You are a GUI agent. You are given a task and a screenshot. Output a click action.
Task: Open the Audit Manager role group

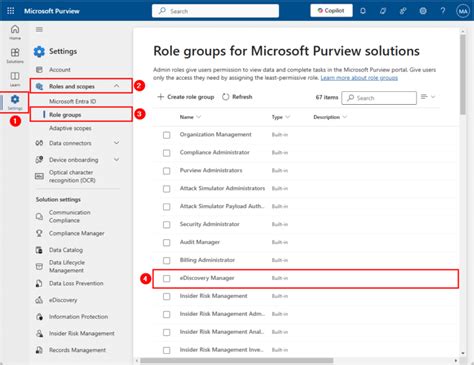pos(200,242)
